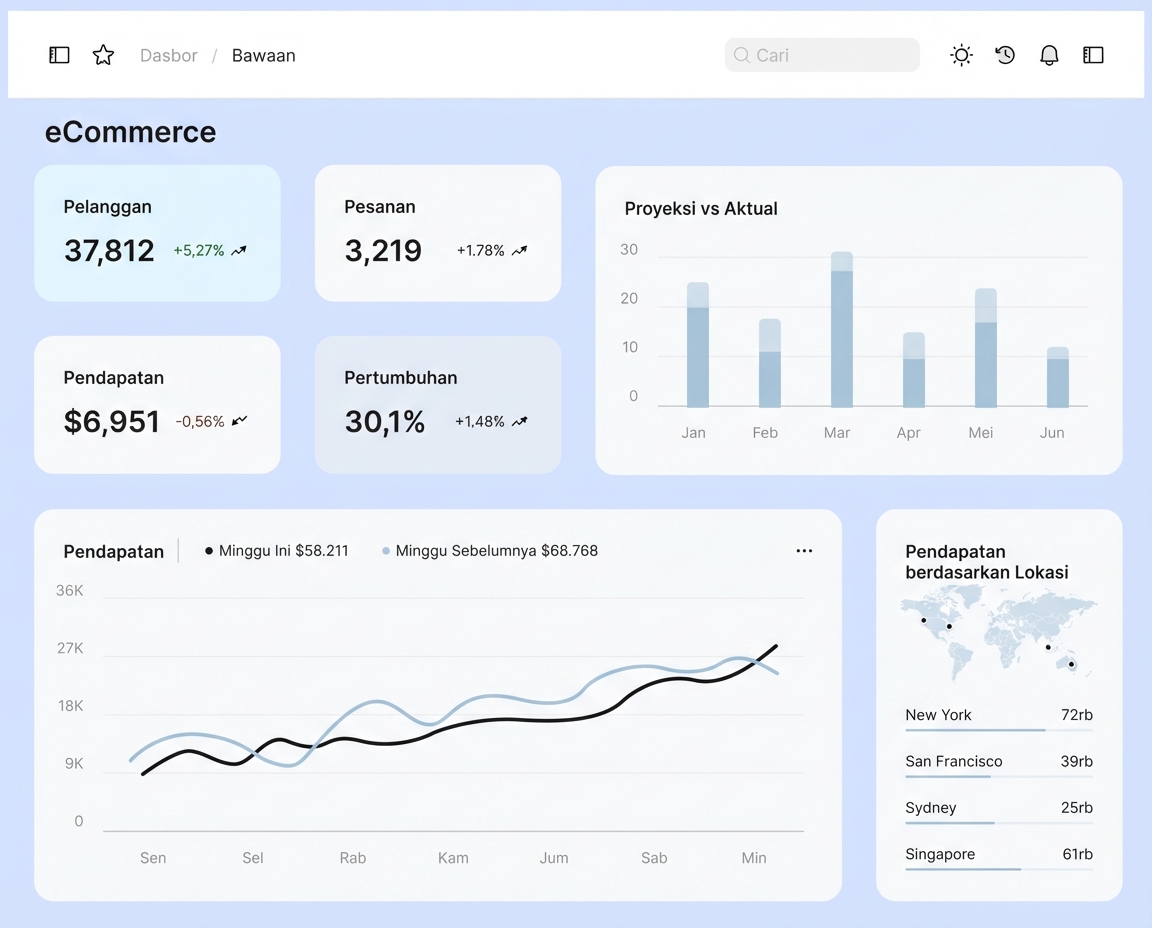Select the Bawaan breadcrumb
Image resolution: width=1152 pixels, height=928 pixels.
(x=264, y=56)
